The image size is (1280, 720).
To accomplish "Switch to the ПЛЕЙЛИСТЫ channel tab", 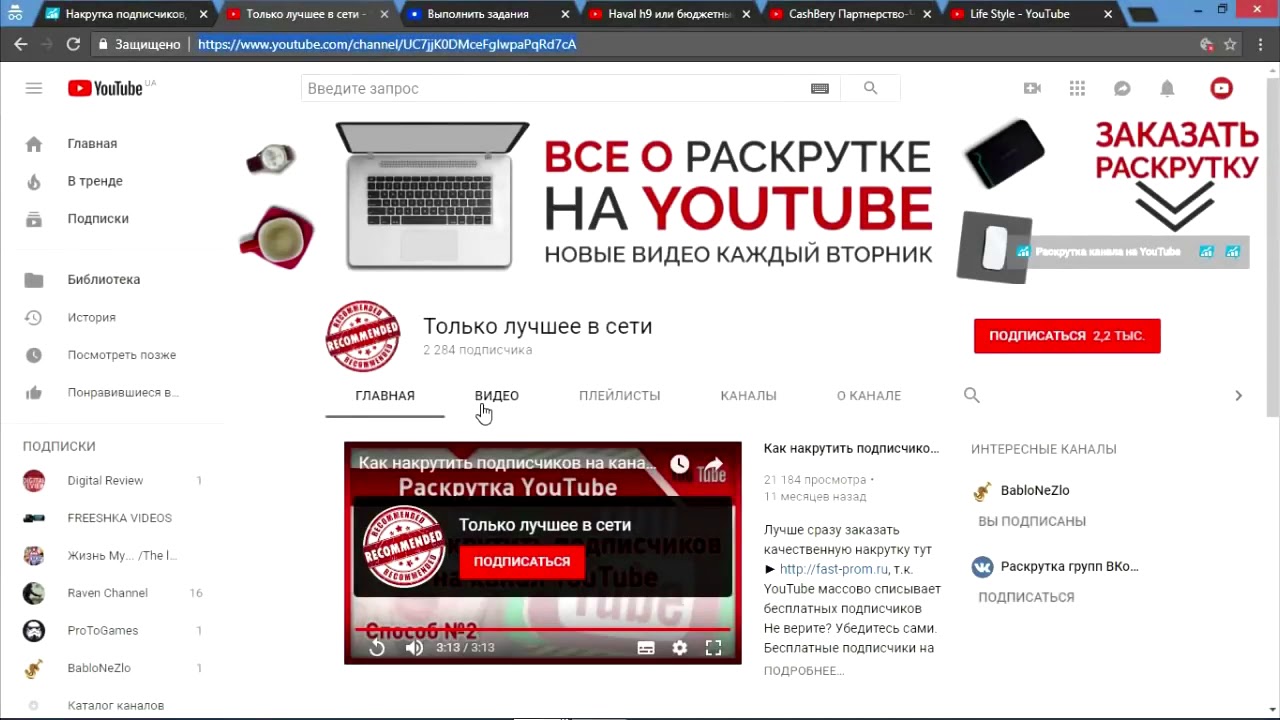I will pyautogui.click(x=620, y=395).
